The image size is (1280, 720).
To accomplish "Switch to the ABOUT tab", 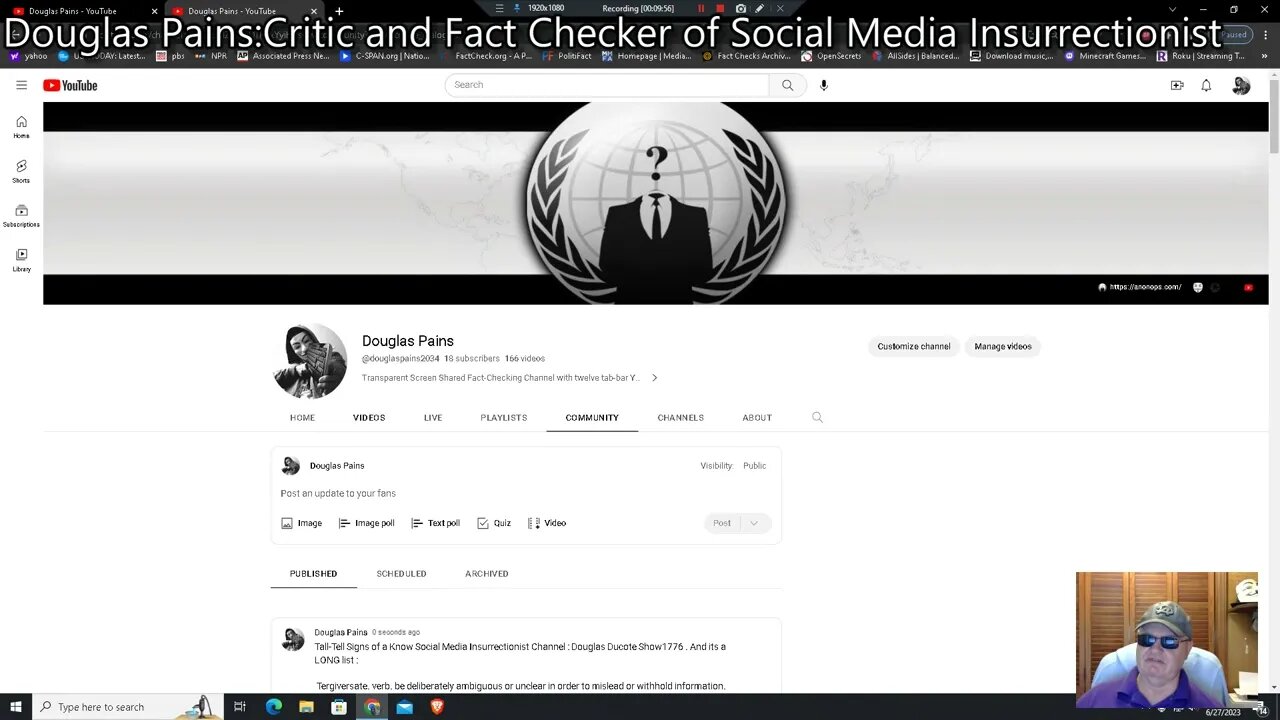I will pyautogui.click(x=757, y=417).
